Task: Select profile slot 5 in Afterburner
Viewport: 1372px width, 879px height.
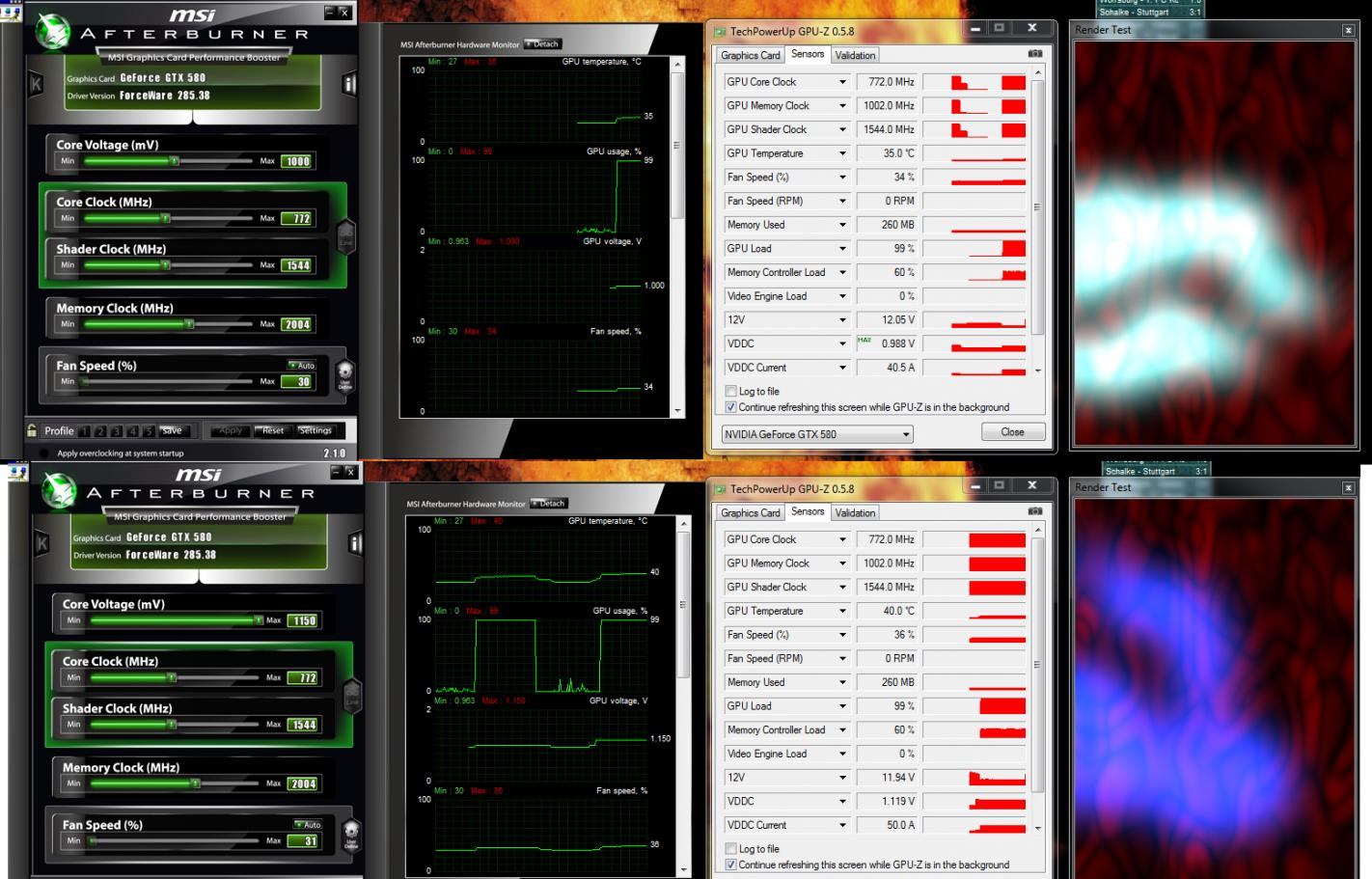Action: [x=149, y=431]
